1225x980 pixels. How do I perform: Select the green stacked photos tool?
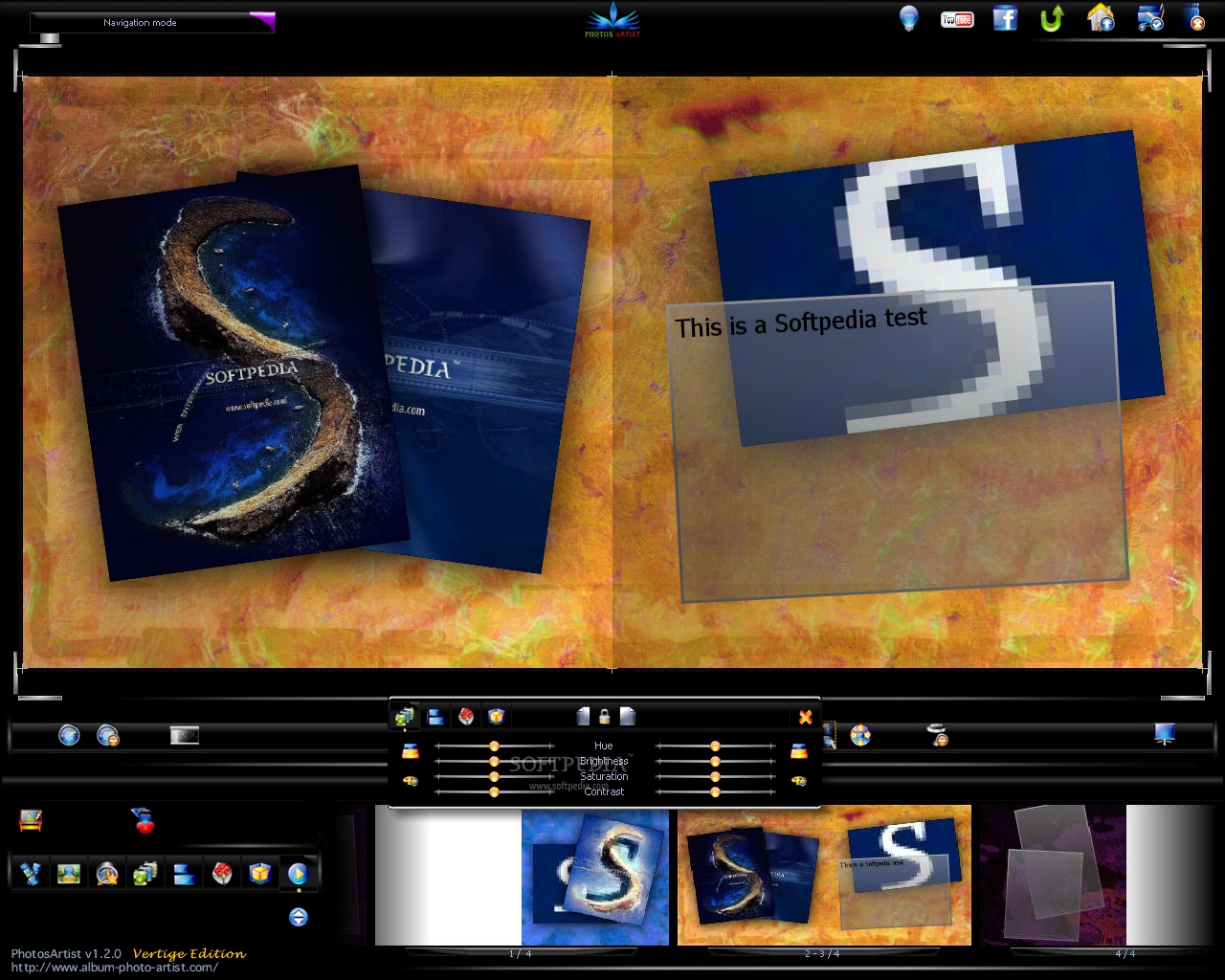pos(145,873)
